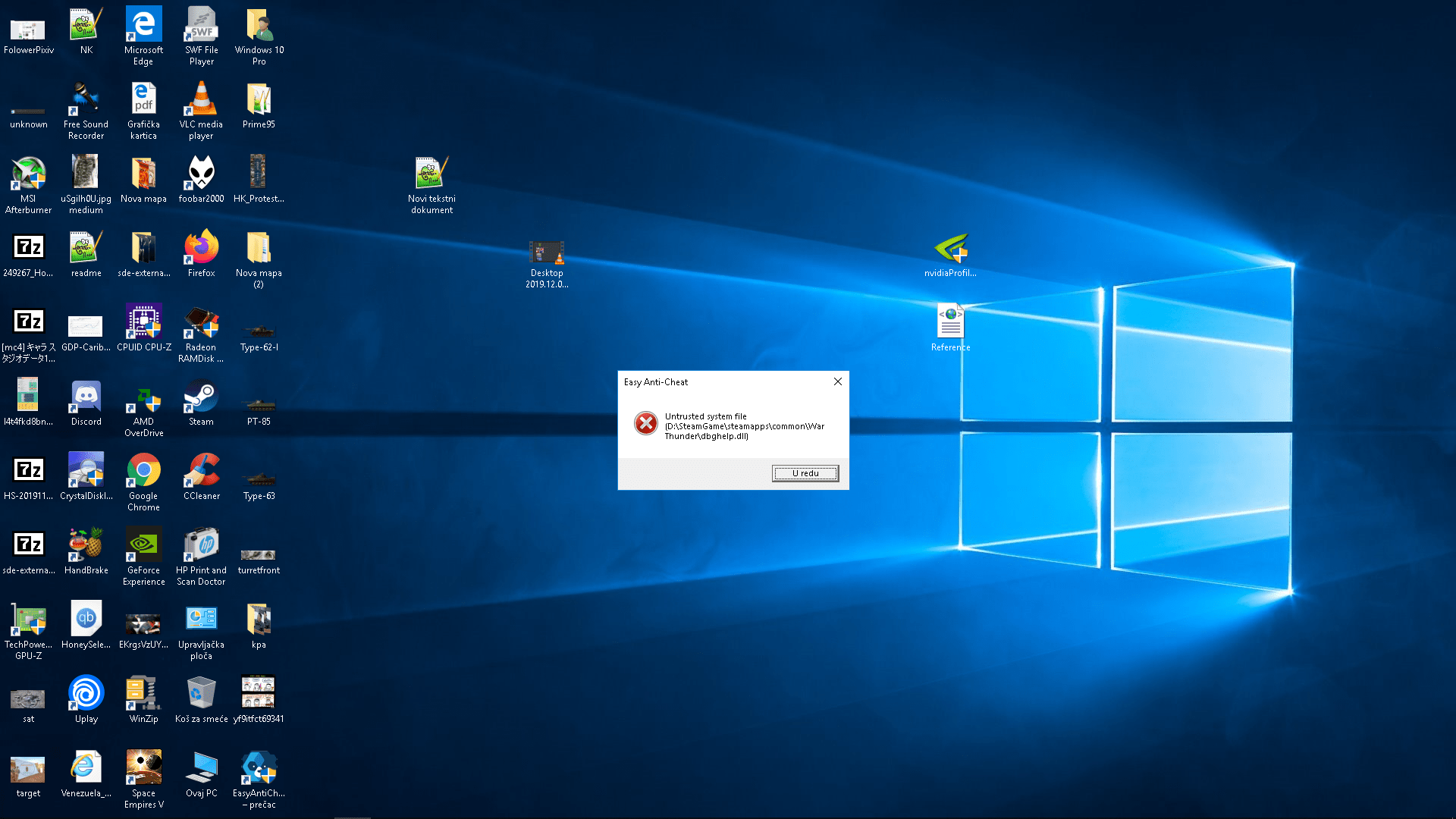
Task: Select the CrystalDiskInfo shortcut
Action: pos(86,476)
